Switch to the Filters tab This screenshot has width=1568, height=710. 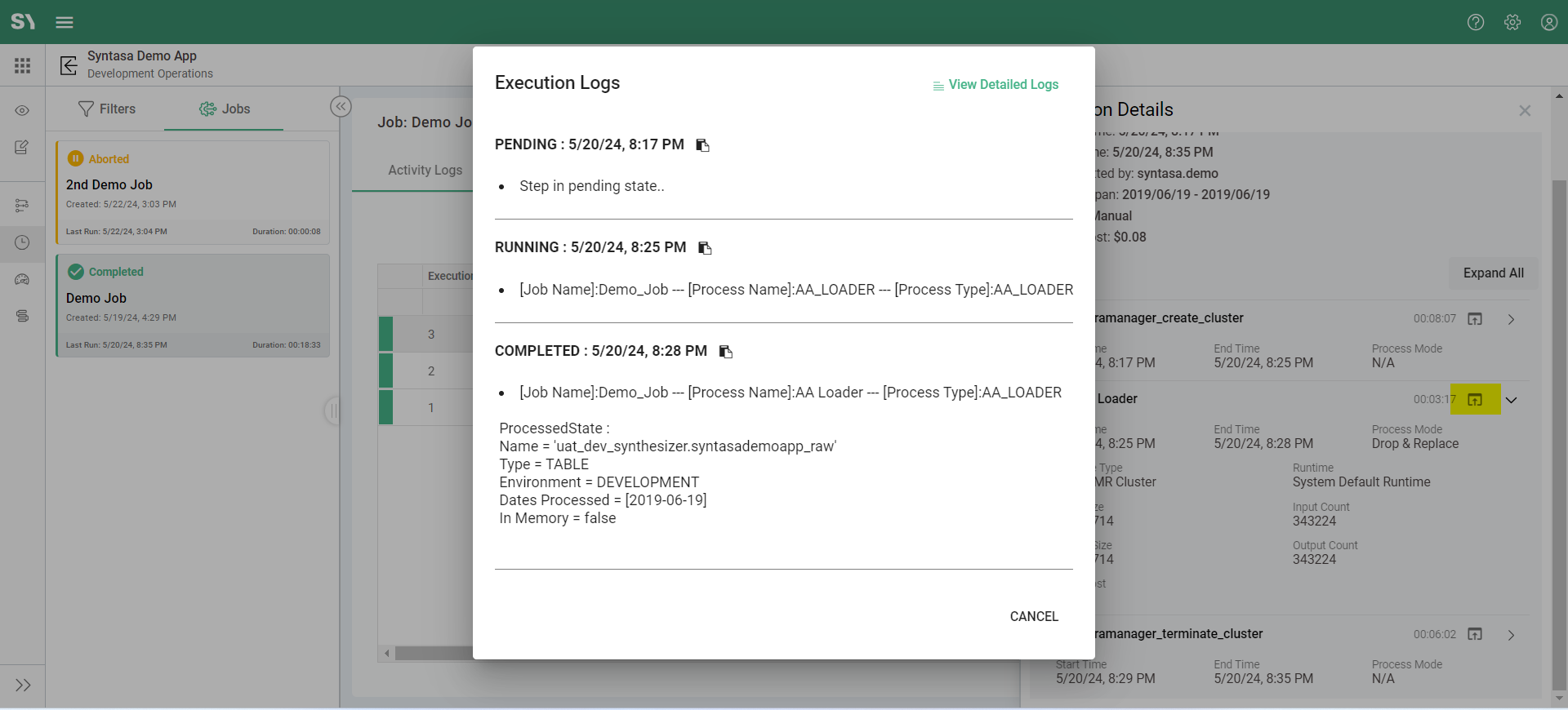107,109
